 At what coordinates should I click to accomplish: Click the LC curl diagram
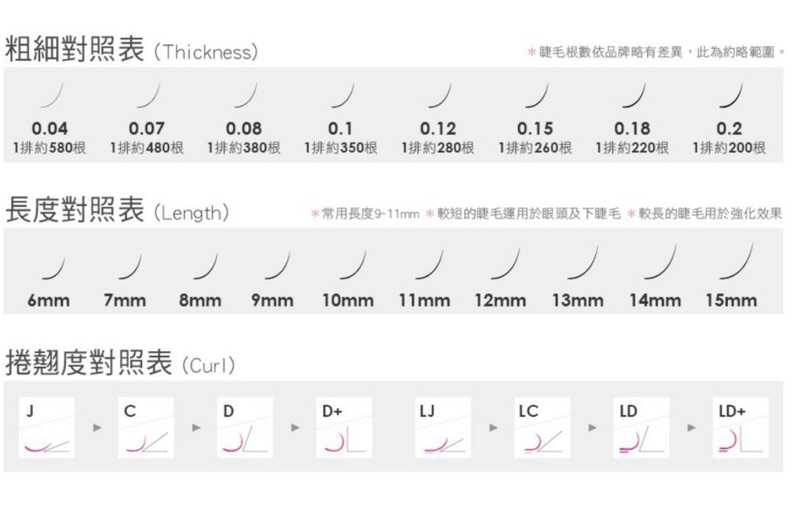click(542, 427)
